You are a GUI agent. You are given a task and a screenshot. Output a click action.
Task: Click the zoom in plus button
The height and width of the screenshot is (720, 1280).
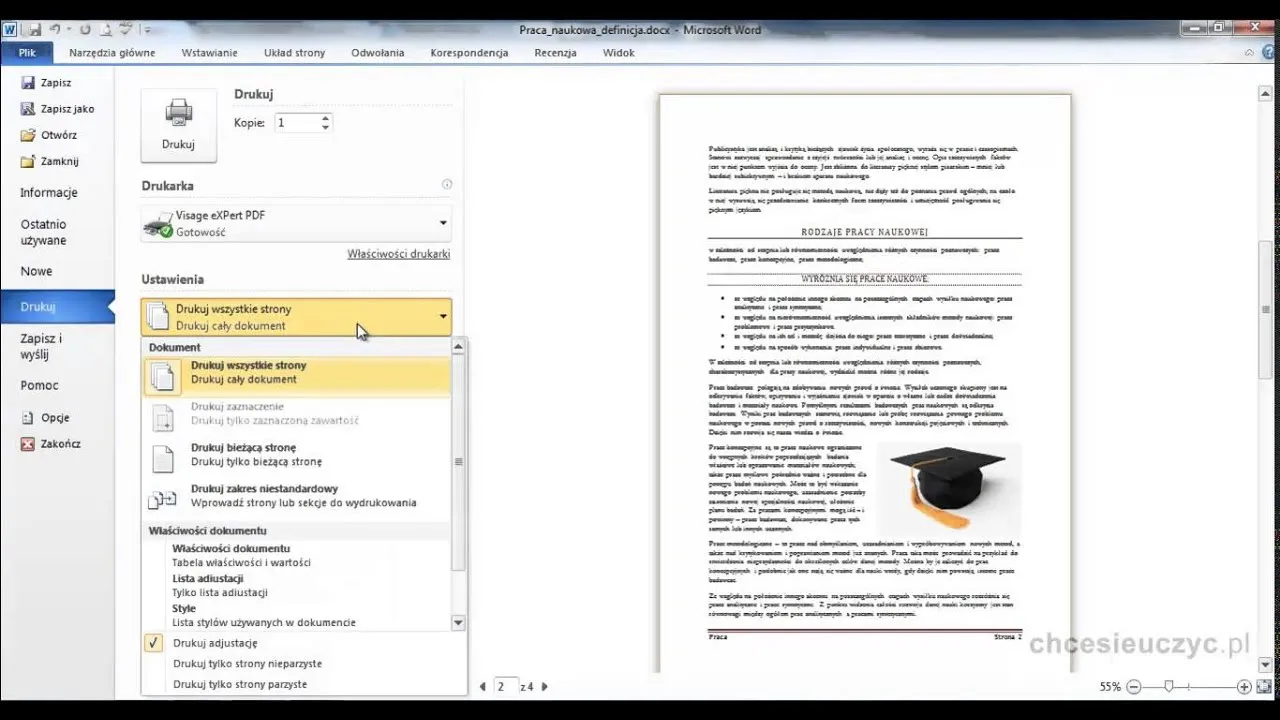coord(1244,687)
